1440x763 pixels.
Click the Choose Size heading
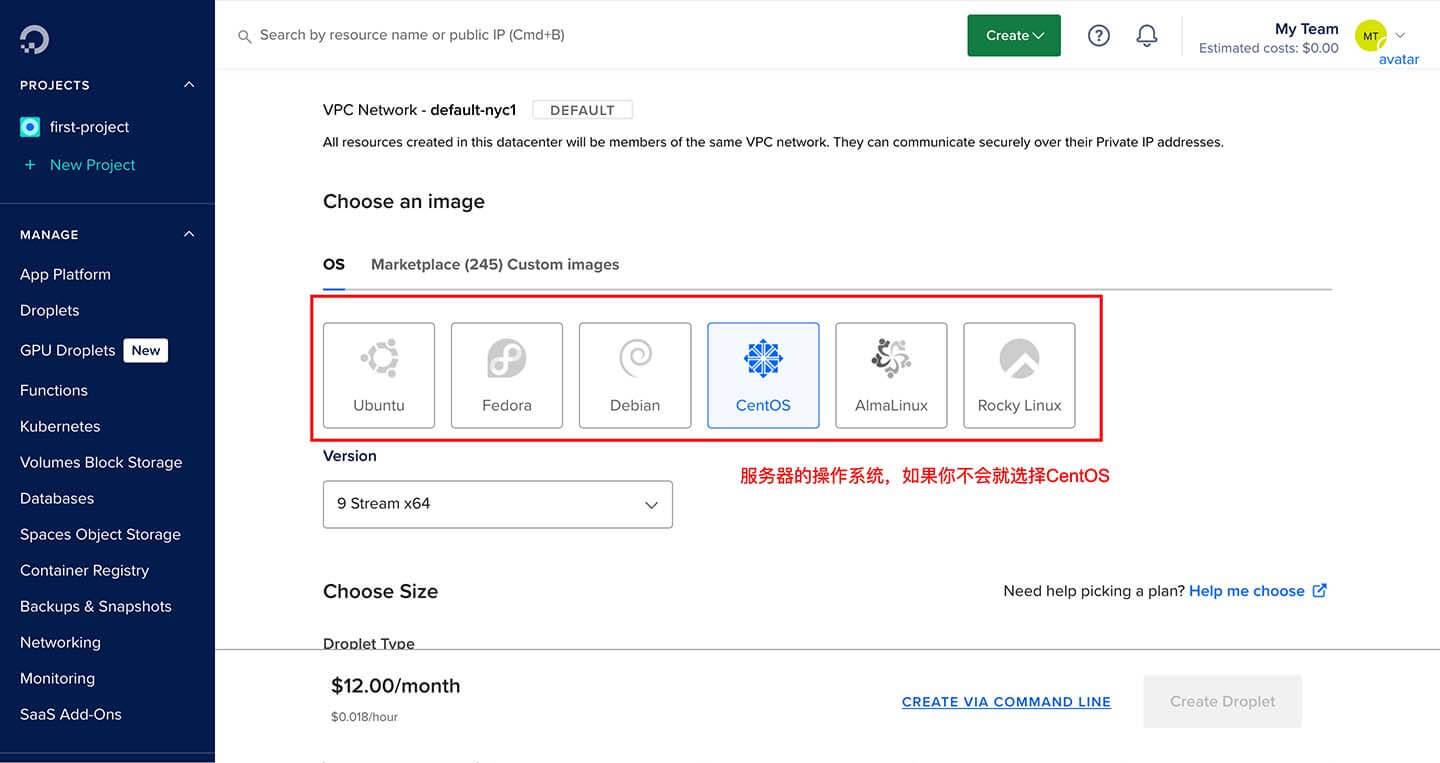click(380, 591)
